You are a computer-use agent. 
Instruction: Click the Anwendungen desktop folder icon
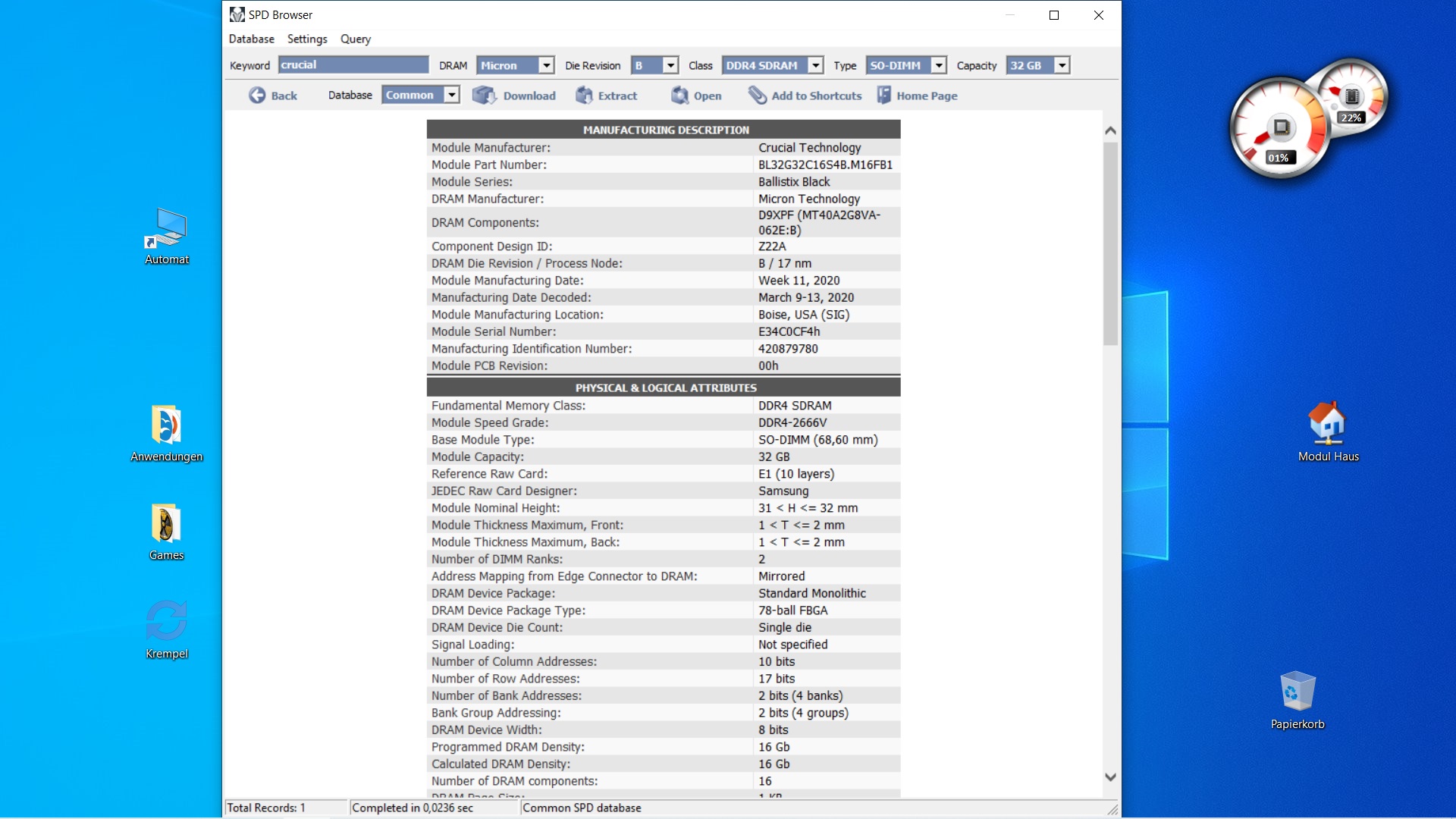pyautogui.click(x=166, y=425)
